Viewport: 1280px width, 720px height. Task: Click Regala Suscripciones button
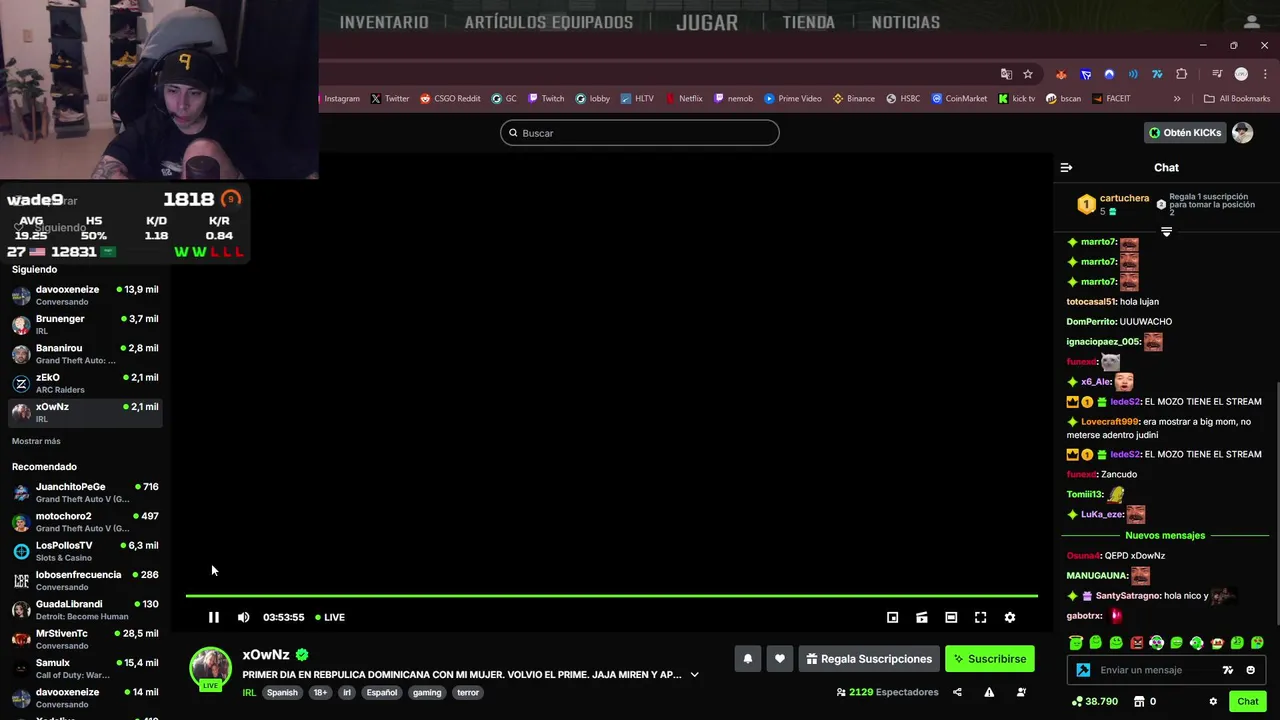coord(868,659)
